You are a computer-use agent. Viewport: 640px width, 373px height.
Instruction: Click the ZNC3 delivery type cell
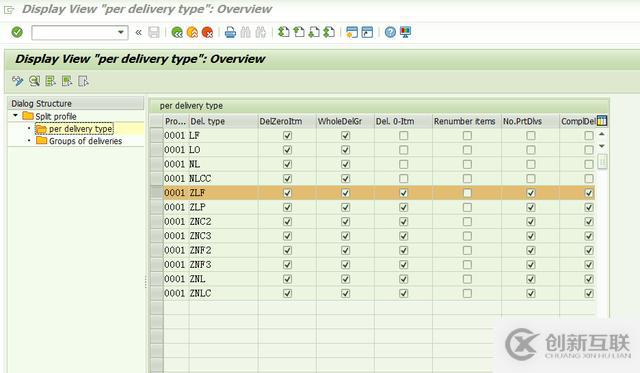(223, 236)
